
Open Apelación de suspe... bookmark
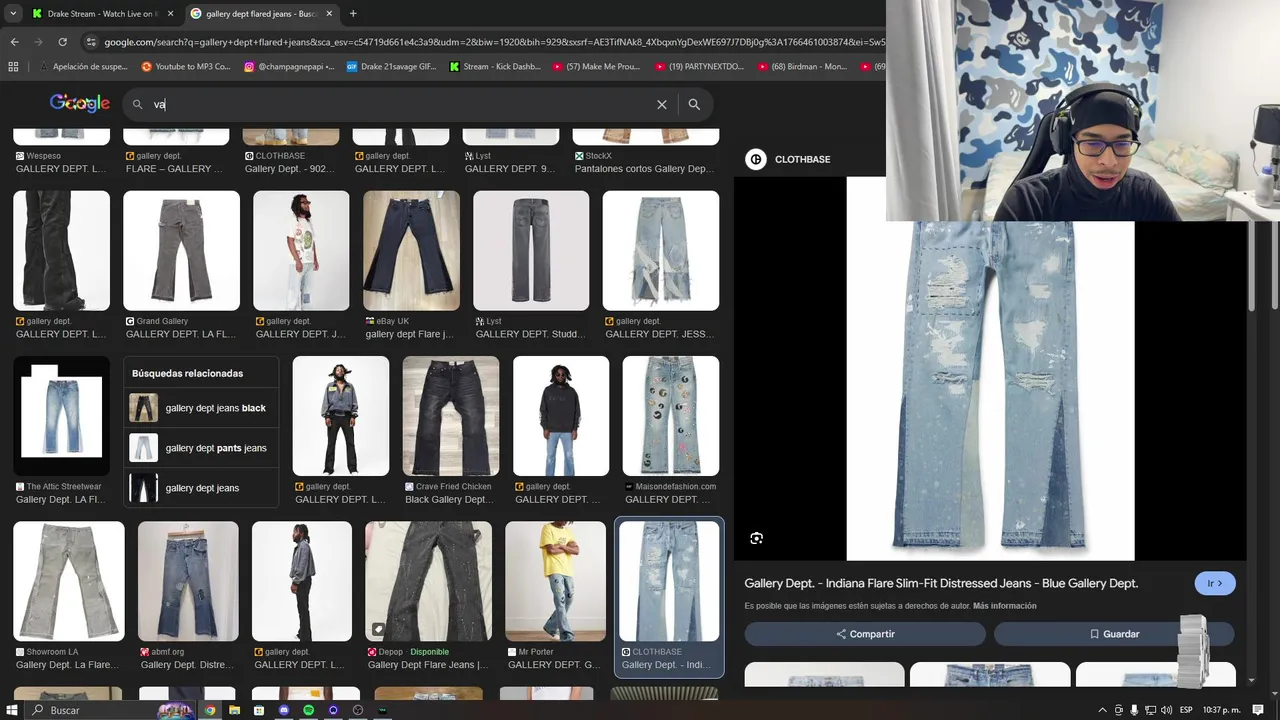(82, 67)
